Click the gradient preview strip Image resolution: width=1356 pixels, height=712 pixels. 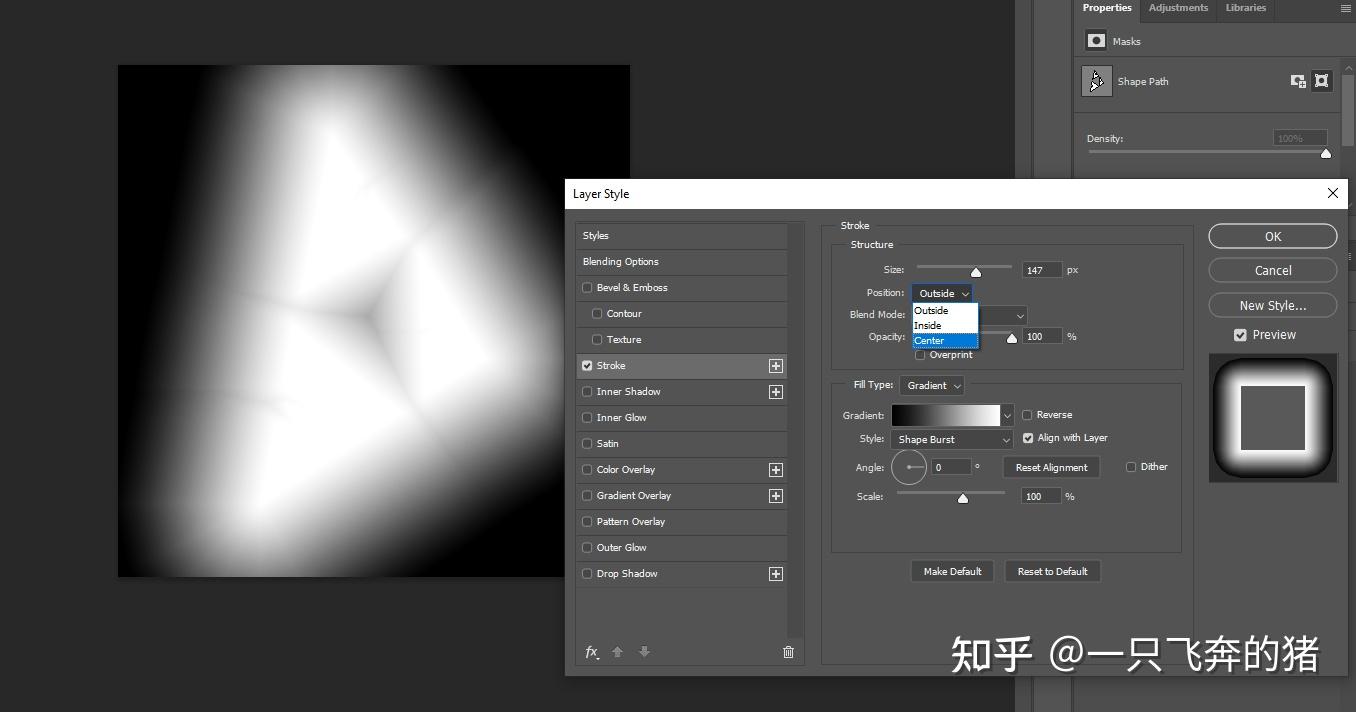(x=945, y=414)
